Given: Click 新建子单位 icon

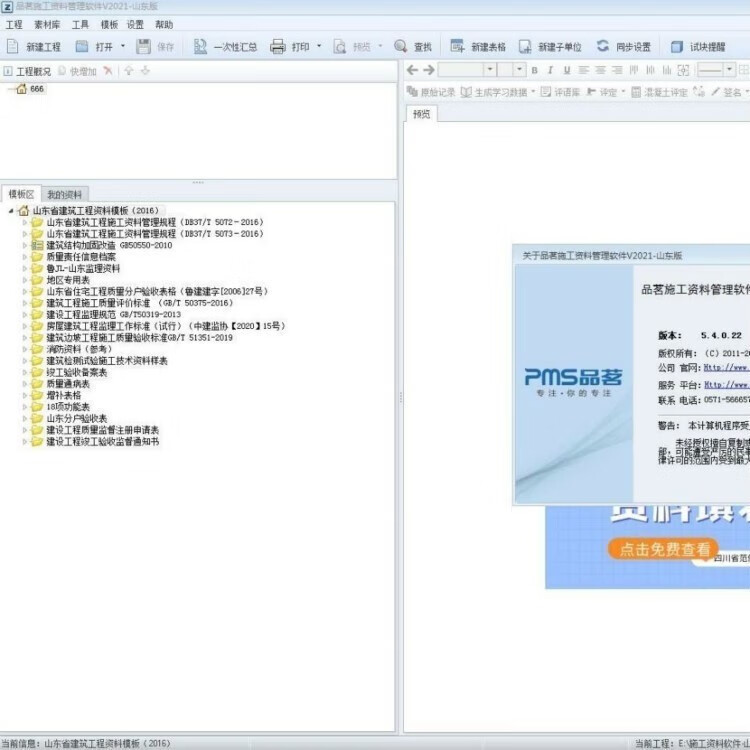Looking at the screenshot, I should tap(525, 46).
